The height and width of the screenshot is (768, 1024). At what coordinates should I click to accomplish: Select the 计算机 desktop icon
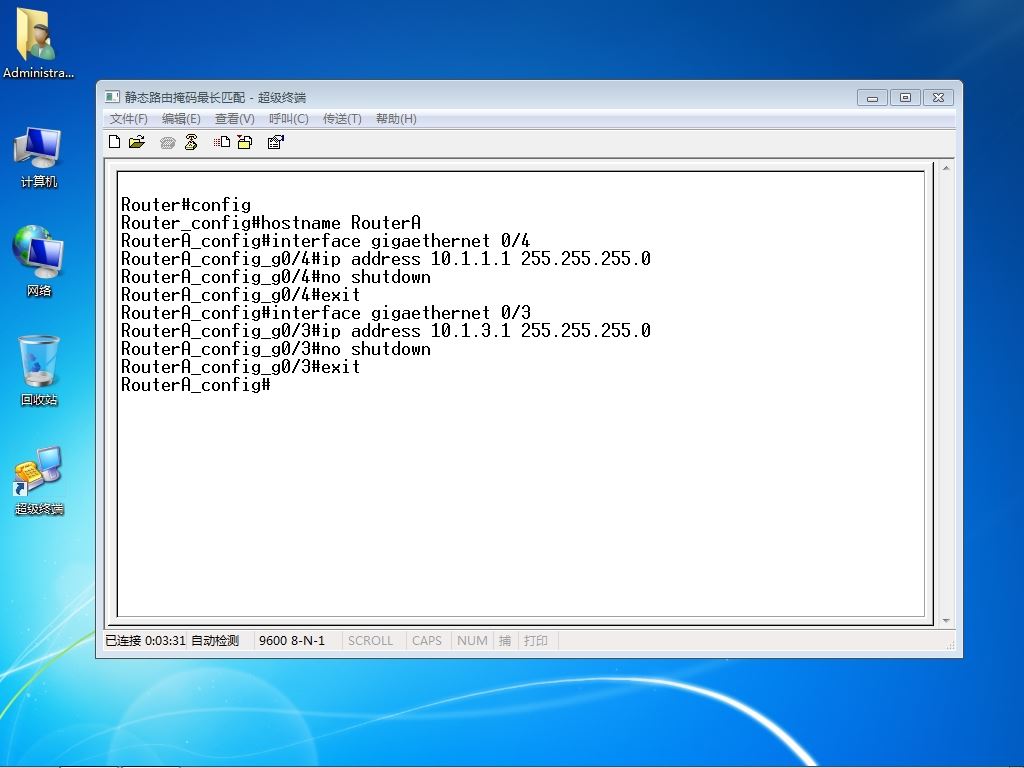[x=39, y=157]
